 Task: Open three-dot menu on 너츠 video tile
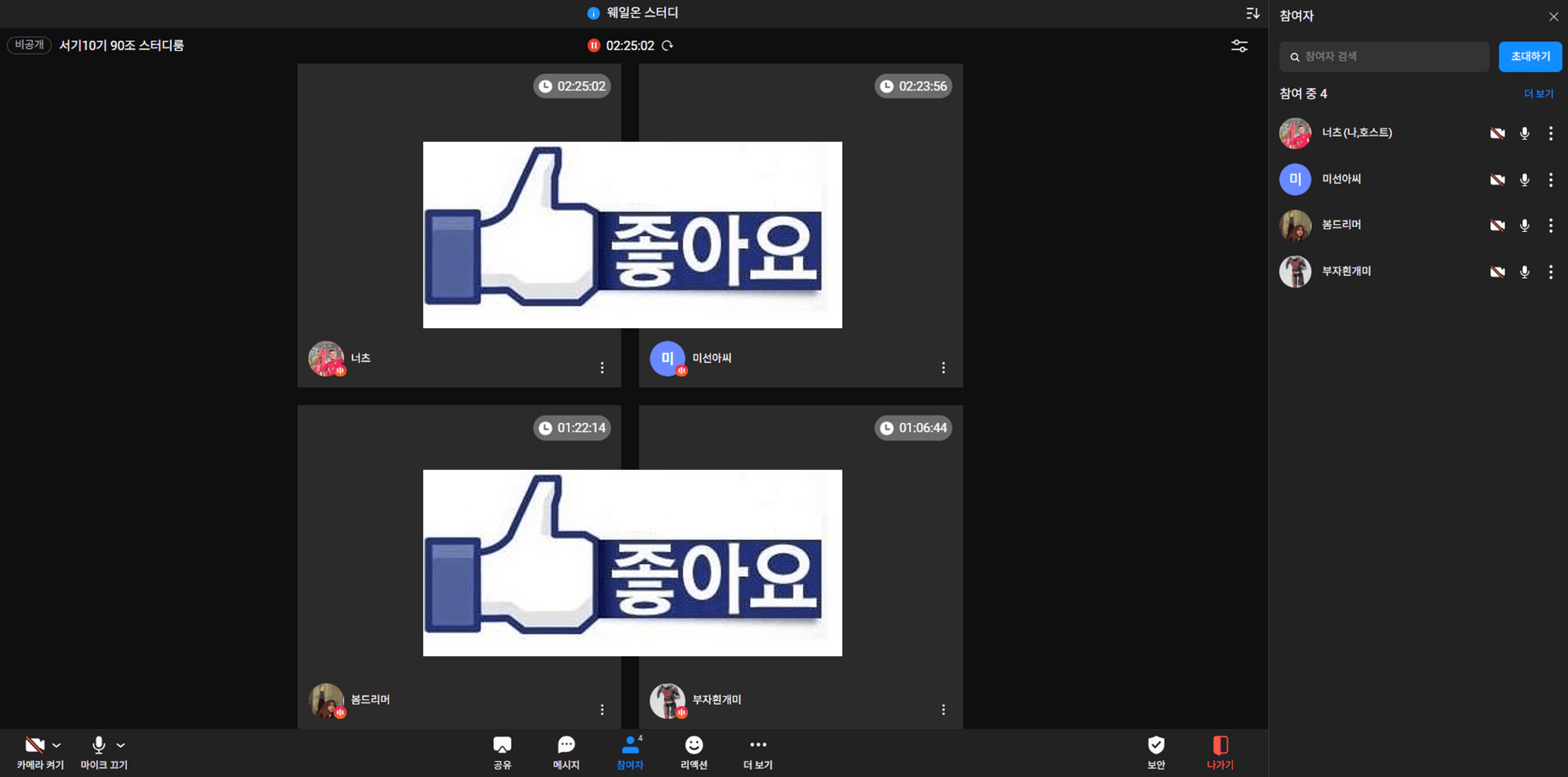pos(601,368)
